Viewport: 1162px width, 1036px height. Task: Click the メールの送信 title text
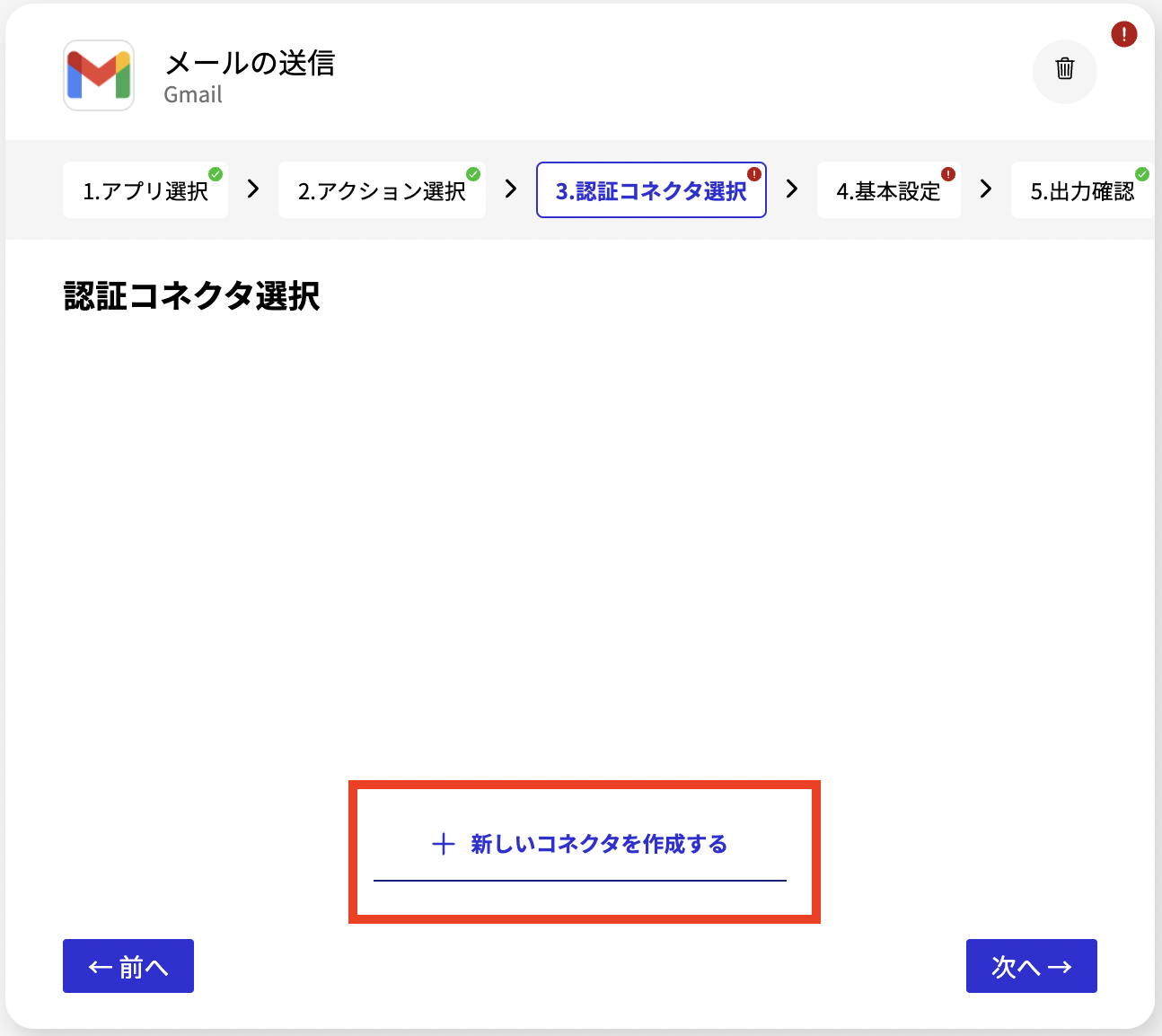(250, 63)
